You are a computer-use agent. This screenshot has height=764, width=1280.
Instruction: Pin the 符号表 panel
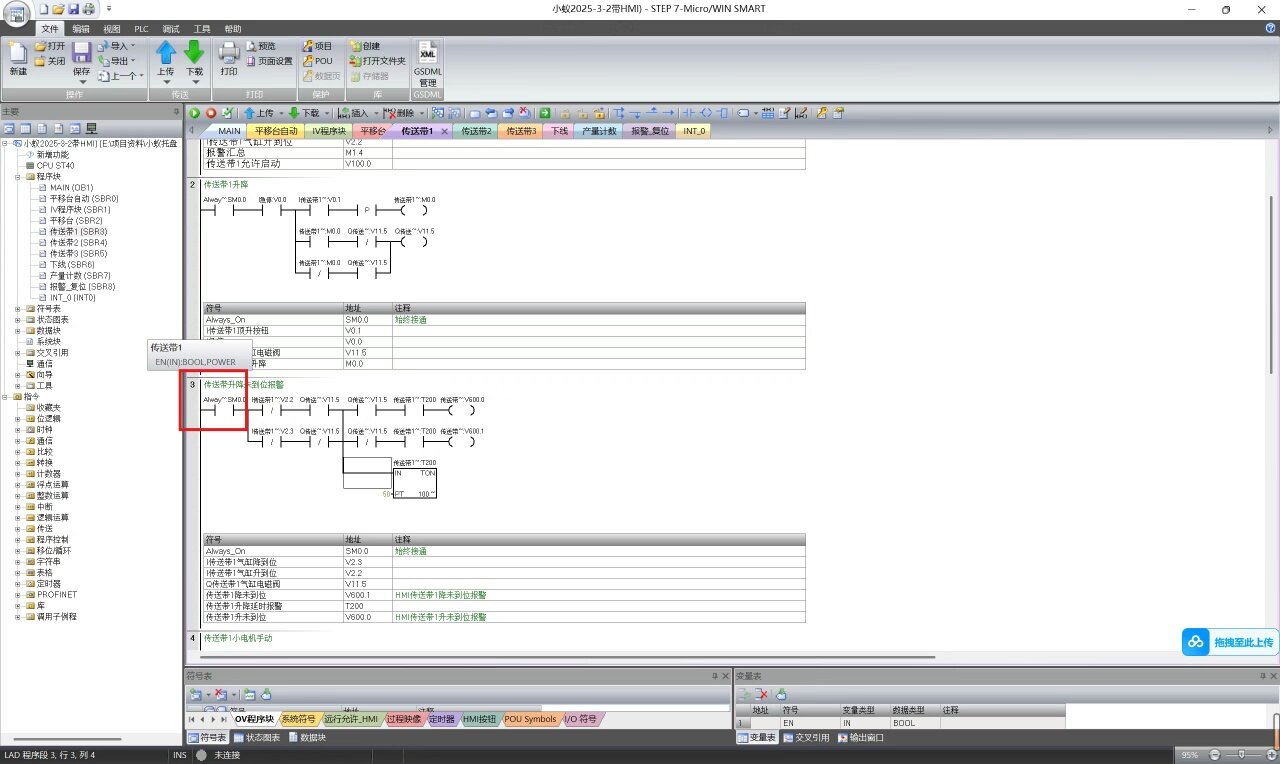click(714, 676)
